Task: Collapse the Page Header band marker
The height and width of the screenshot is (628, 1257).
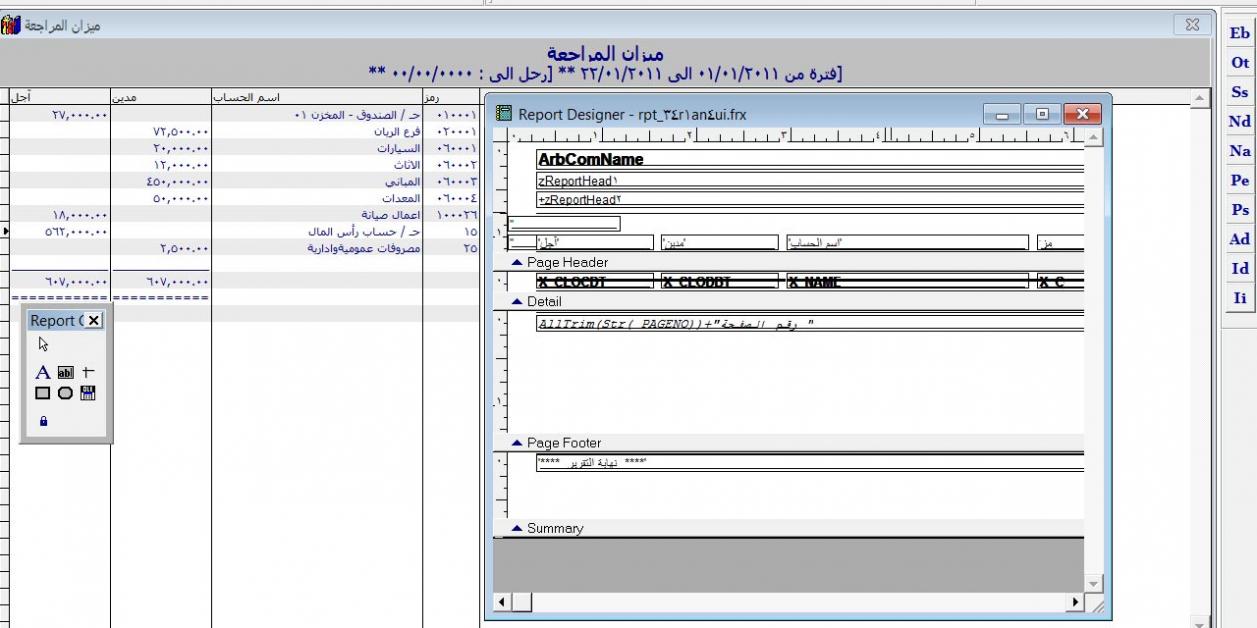Action: pos(517,262)
